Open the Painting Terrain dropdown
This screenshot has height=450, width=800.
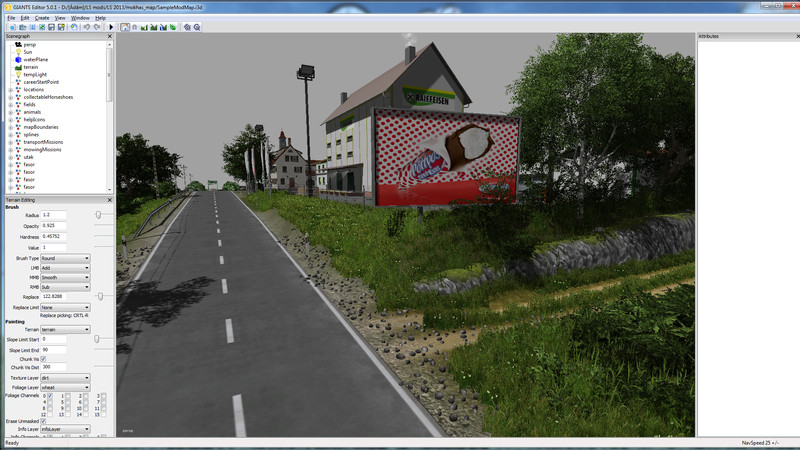65,330
